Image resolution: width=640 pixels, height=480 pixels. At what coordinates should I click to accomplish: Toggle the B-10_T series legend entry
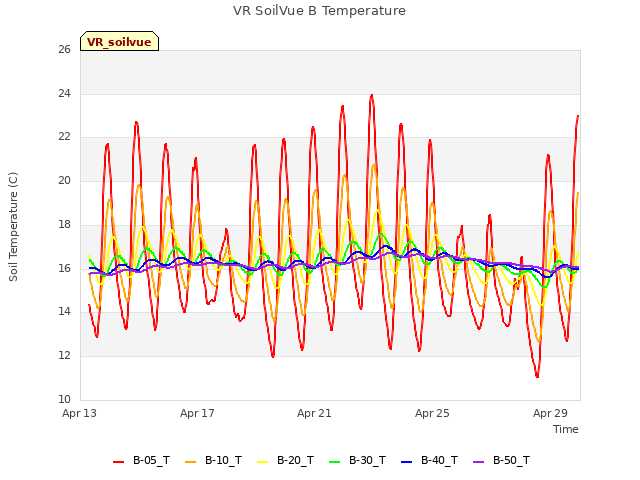pos(213,461)
